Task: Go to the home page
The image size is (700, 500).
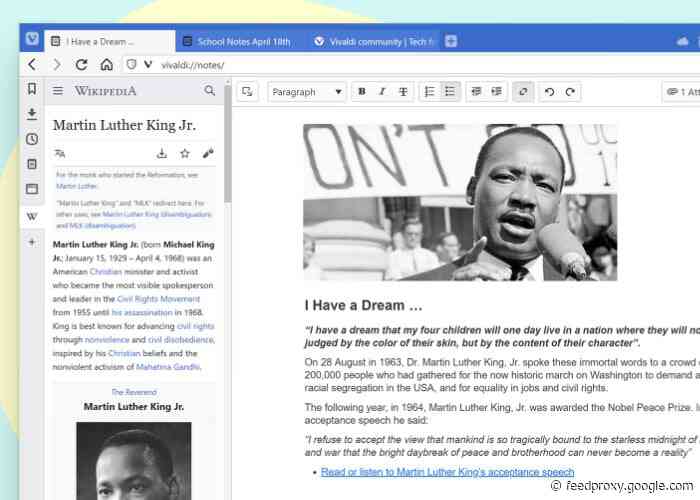Action: pyautogui.click(x=106, y=65)
